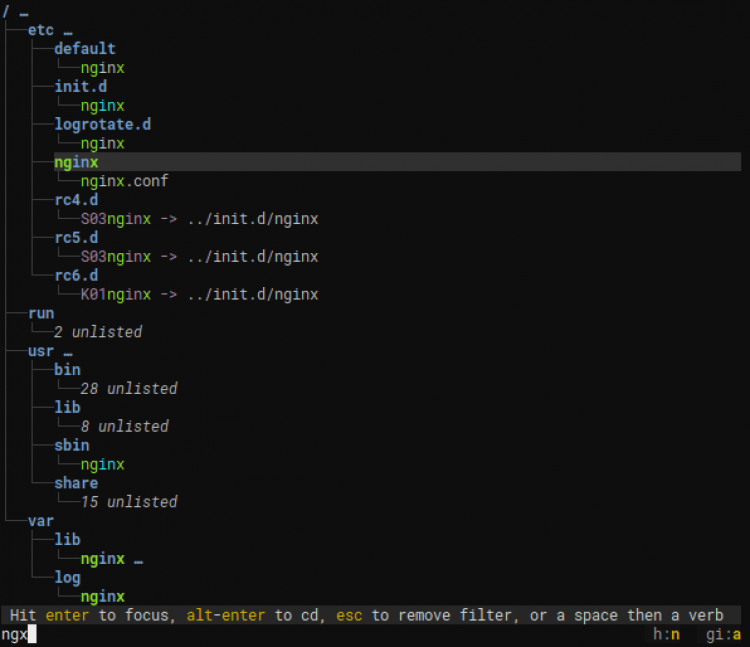Screen dimensions: 750x647
Task: Select the log directory under var
Action: tap(67, 578)
